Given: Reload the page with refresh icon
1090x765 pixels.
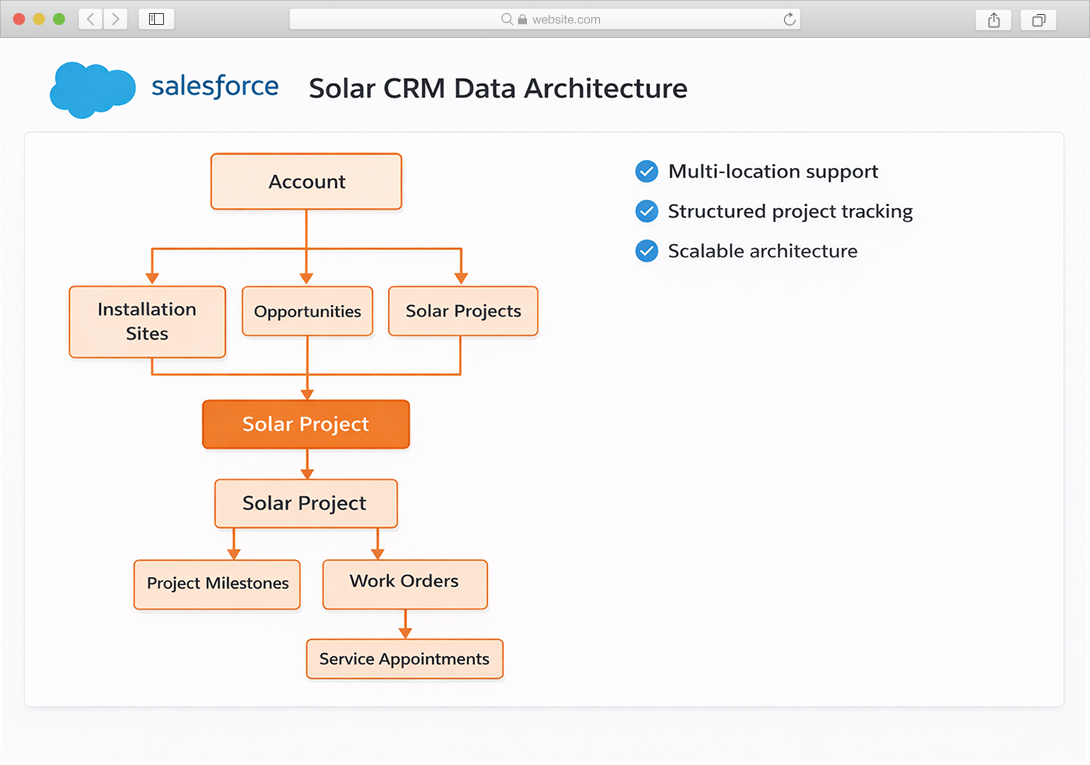Looking at the screenshot, I should click(x=789, y=19).
